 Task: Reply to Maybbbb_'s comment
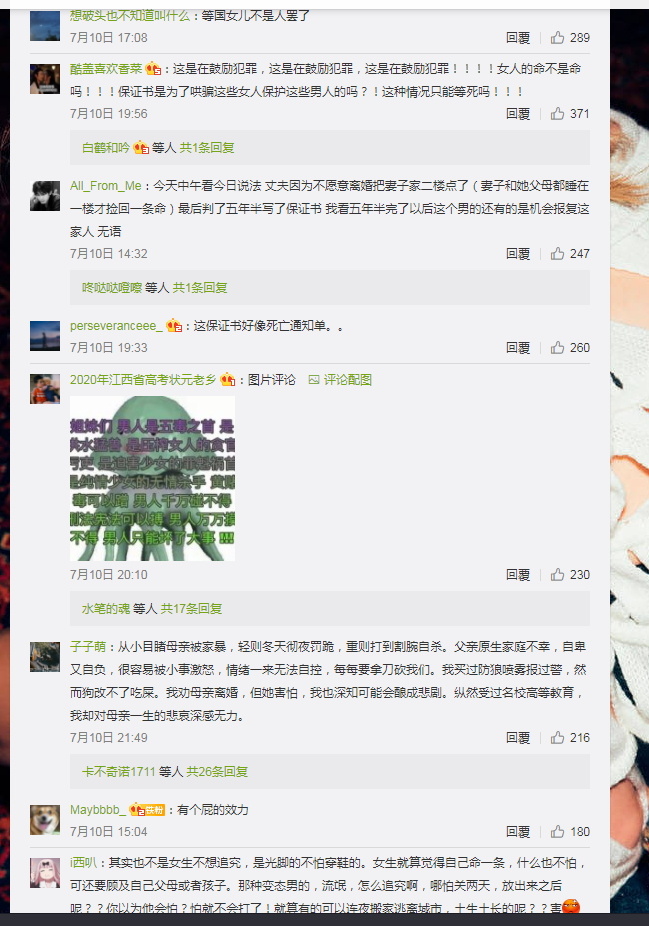[518, 832]
